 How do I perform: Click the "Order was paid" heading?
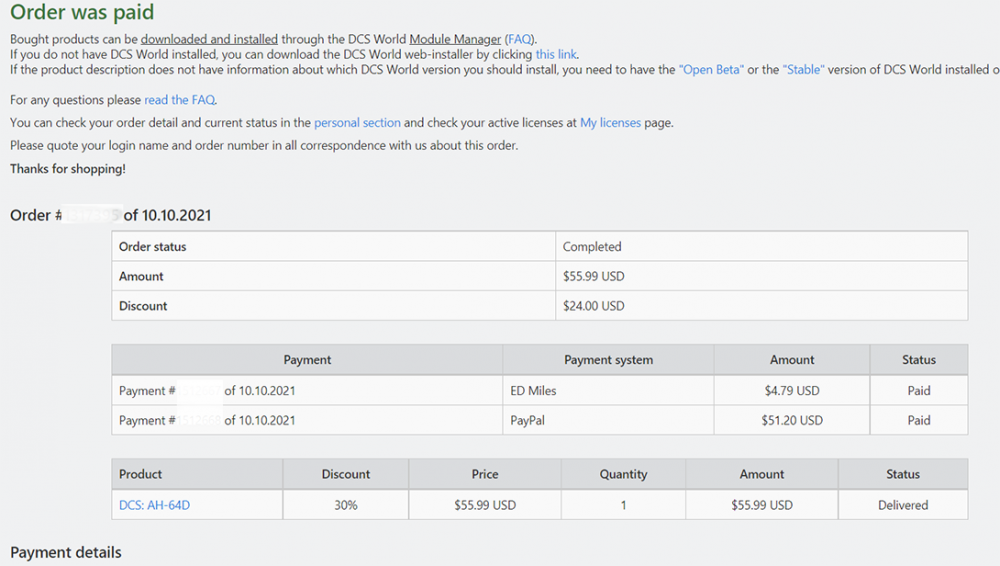point(82,14)
